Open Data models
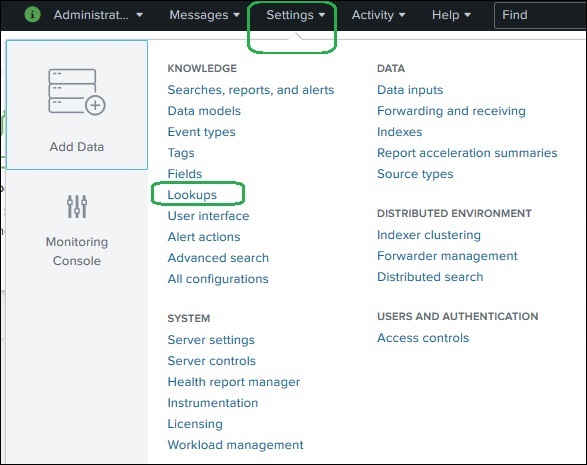The width and height of the screenshot is (587, 465). [x=204, y=111]
